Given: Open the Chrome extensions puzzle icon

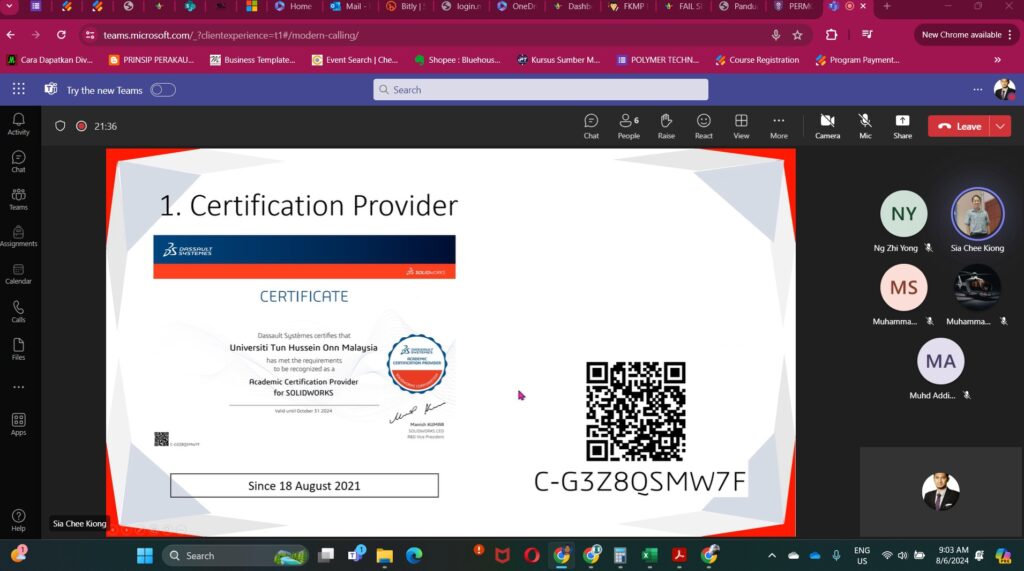Looking at the screenshot, I should [831, 35].
